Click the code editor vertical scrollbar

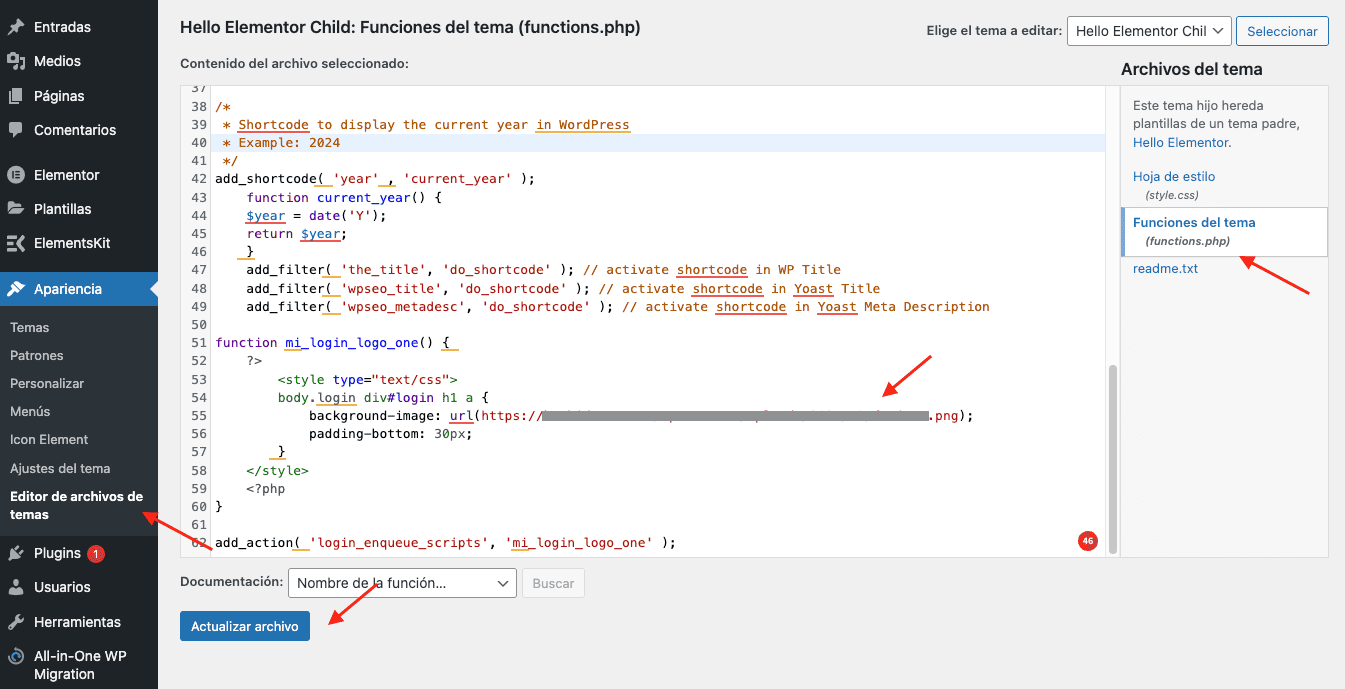(1112, 450)
